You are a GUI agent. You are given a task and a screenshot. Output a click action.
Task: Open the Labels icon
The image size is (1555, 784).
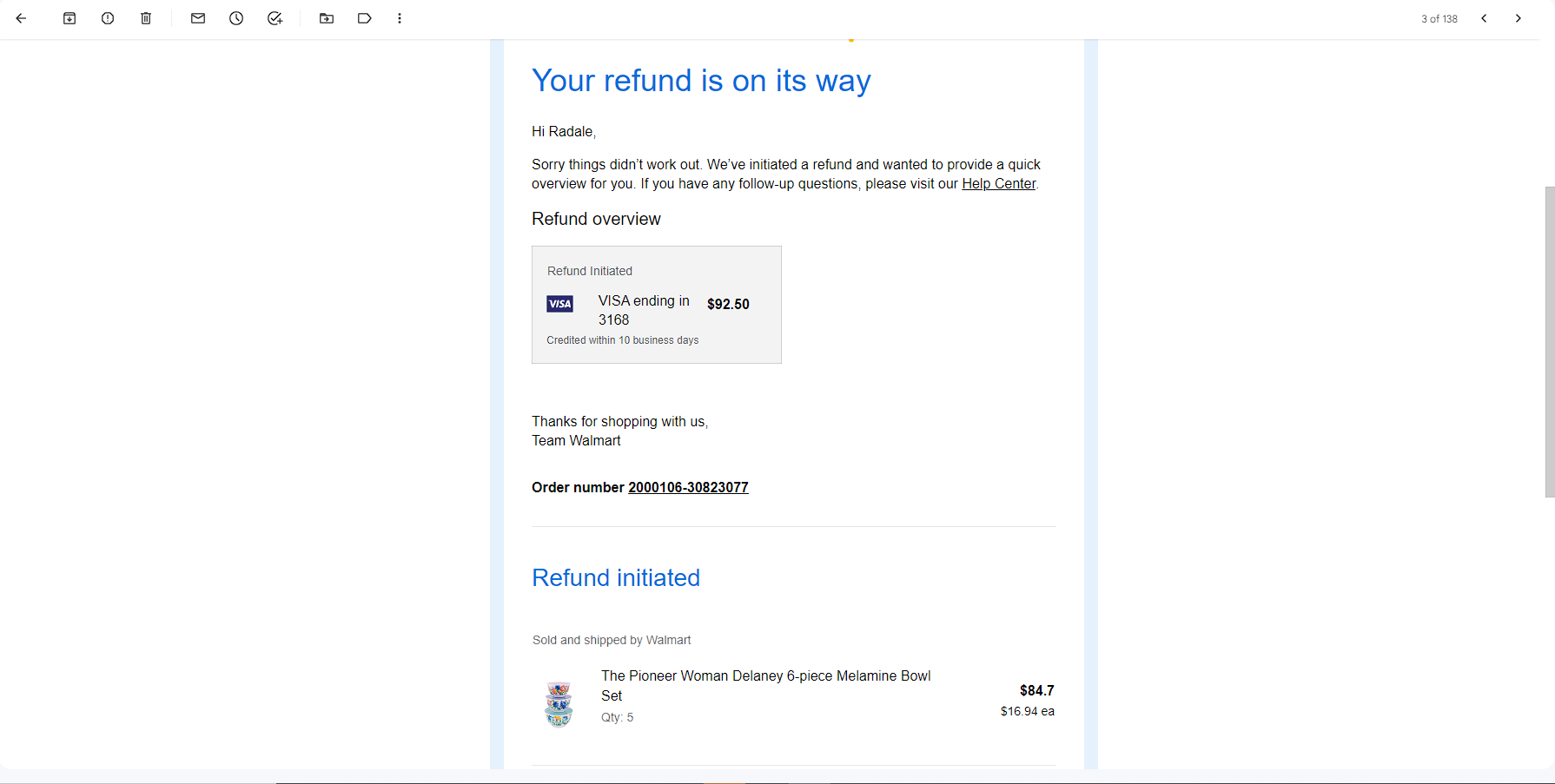pos(365,18)
